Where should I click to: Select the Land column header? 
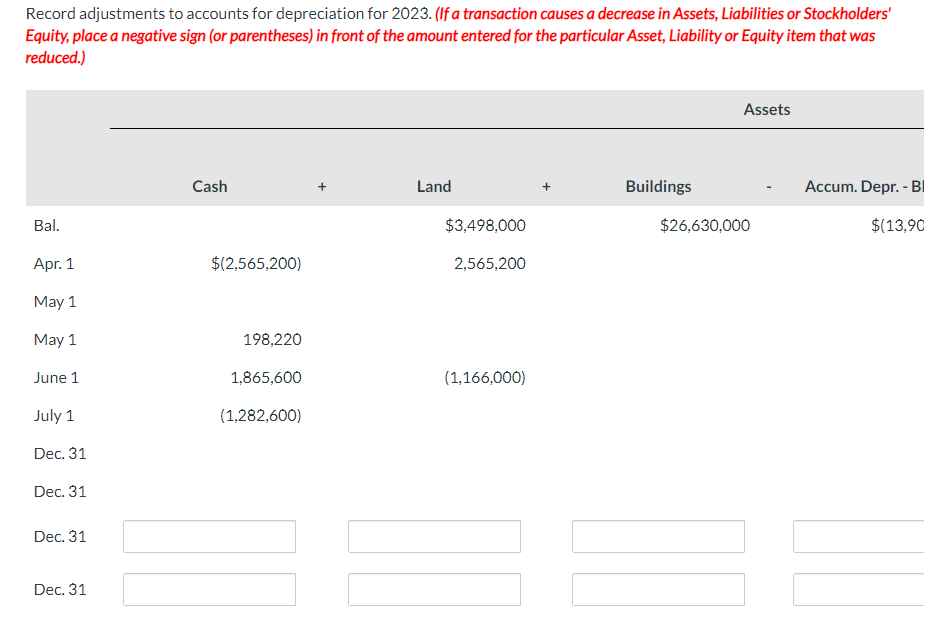434,186
